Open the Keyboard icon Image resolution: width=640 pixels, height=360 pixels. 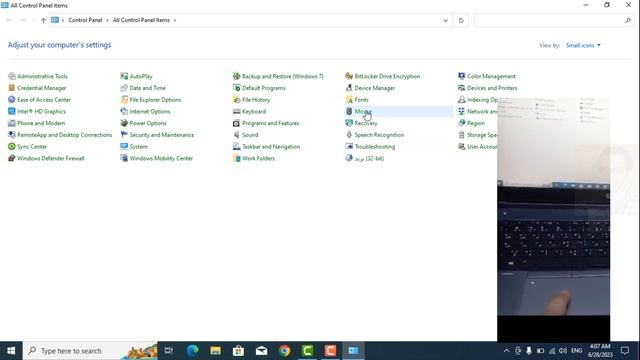pos(236,111)
